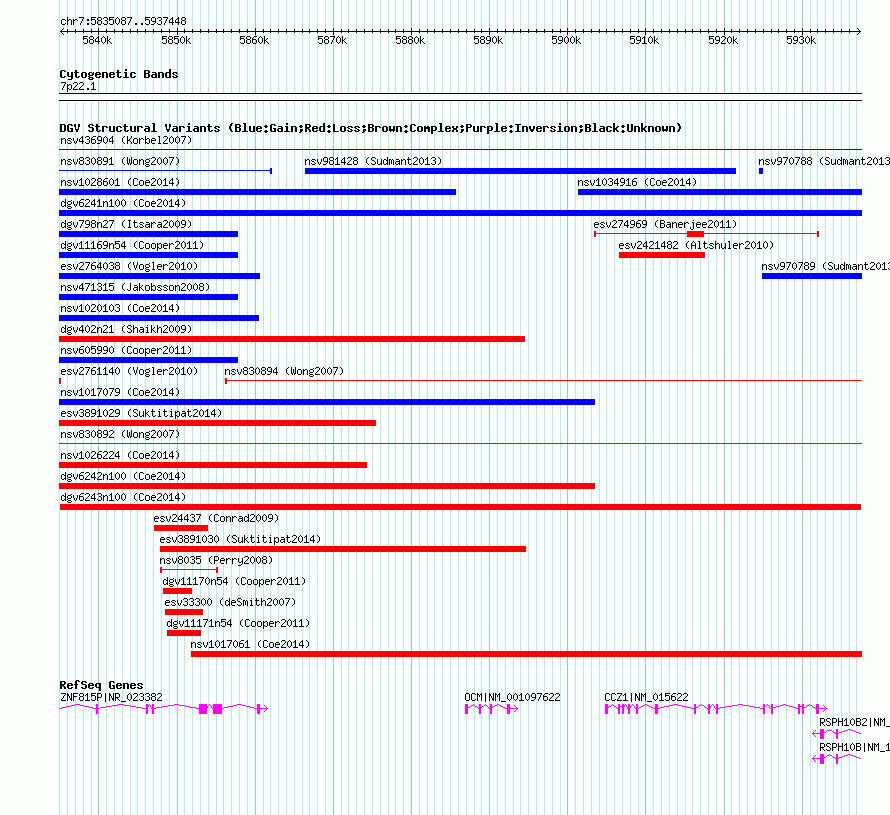890x815 pixels.
Task: Select the nsv1020103 (Coe2014) label
Action: click(x=120, y=308)
